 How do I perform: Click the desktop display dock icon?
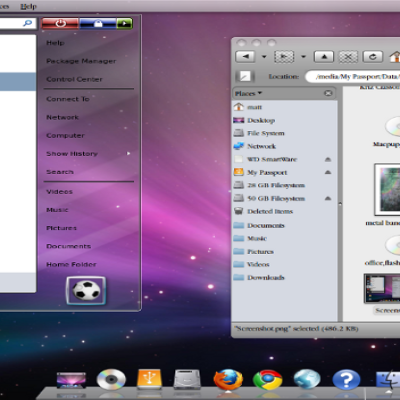71,380
